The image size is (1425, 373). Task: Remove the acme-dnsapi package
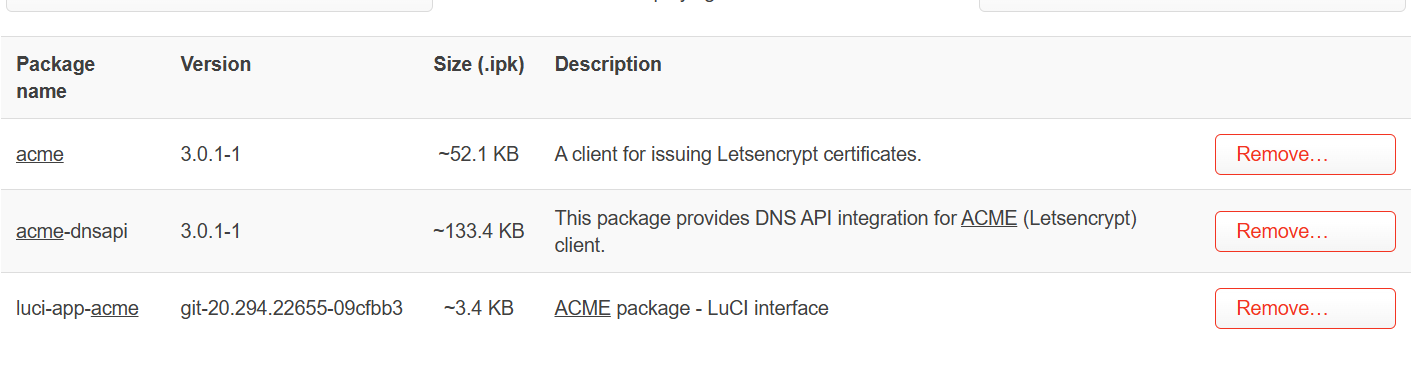tap(1305, 231)
